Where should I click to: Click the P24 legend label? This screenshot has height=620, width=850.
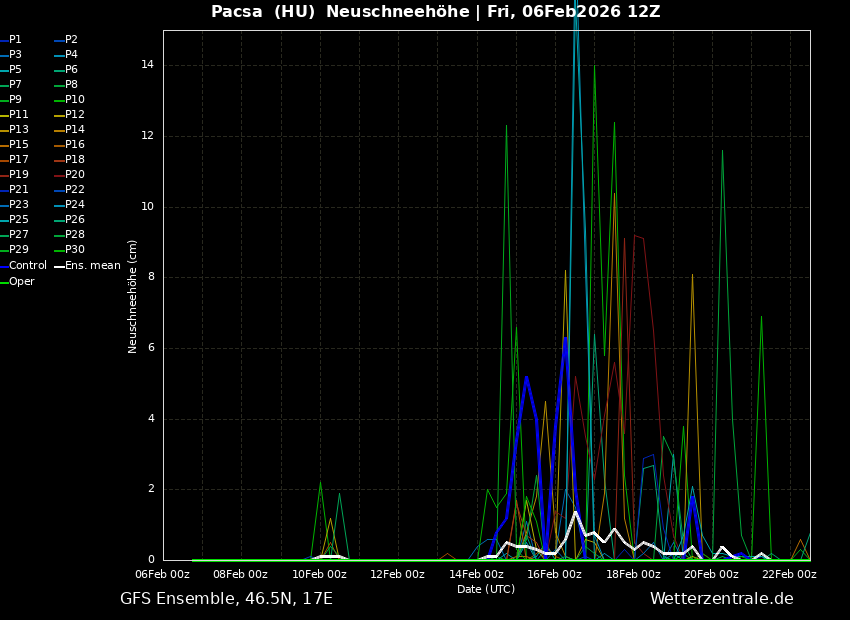pyautogui.click(x=75, y=205)
